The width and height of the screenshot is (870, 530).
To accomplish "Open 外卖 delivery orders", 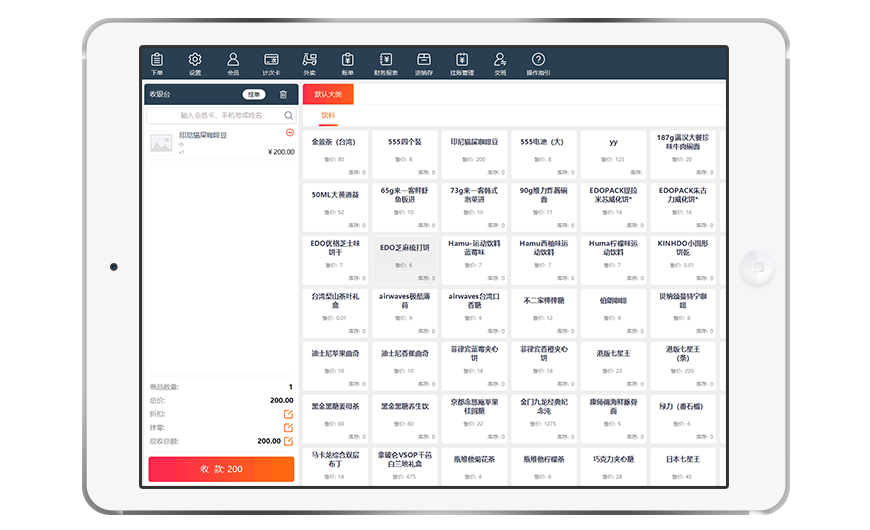I will point(310,63).
